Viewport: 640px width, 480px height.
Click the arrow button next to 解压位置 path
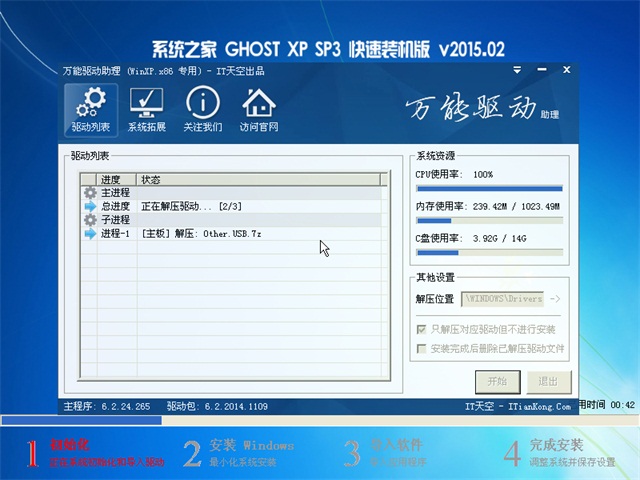tap(556, 299)
